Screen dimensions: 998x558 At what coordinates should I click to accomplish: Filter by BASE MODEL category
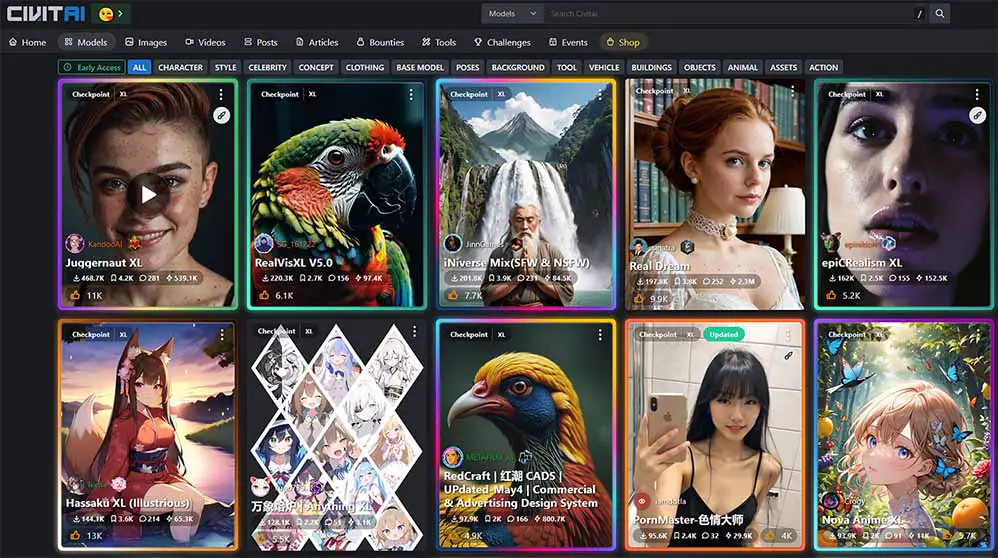tap(419, 67)
